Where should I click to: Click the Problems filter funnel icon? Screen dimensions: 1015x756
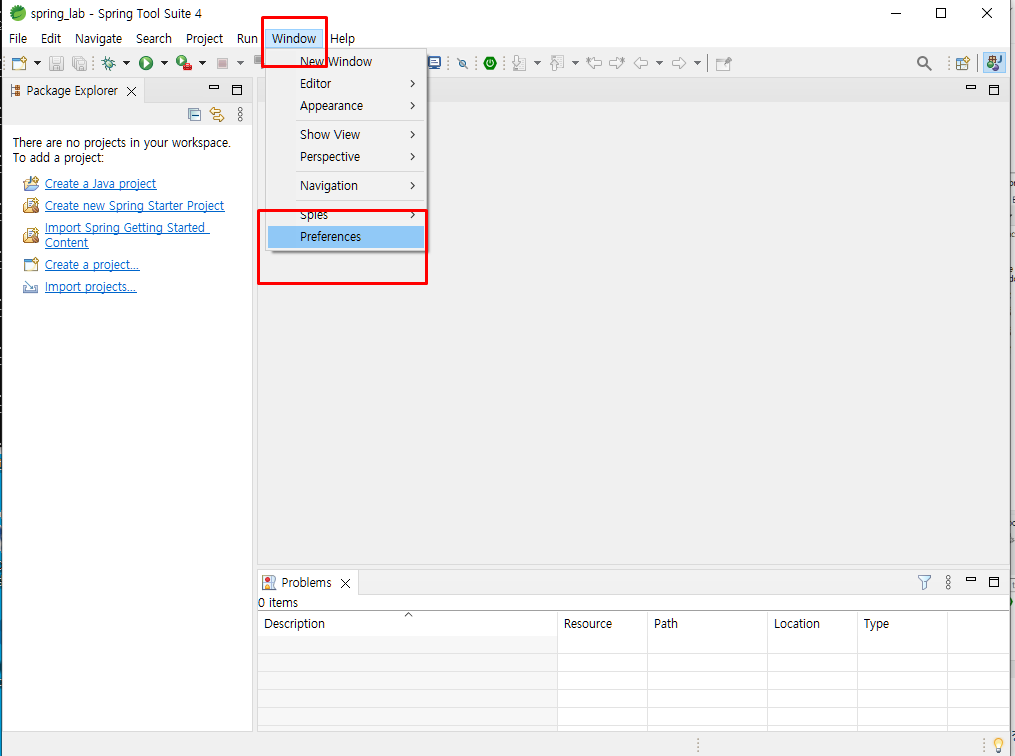point(924,583)
